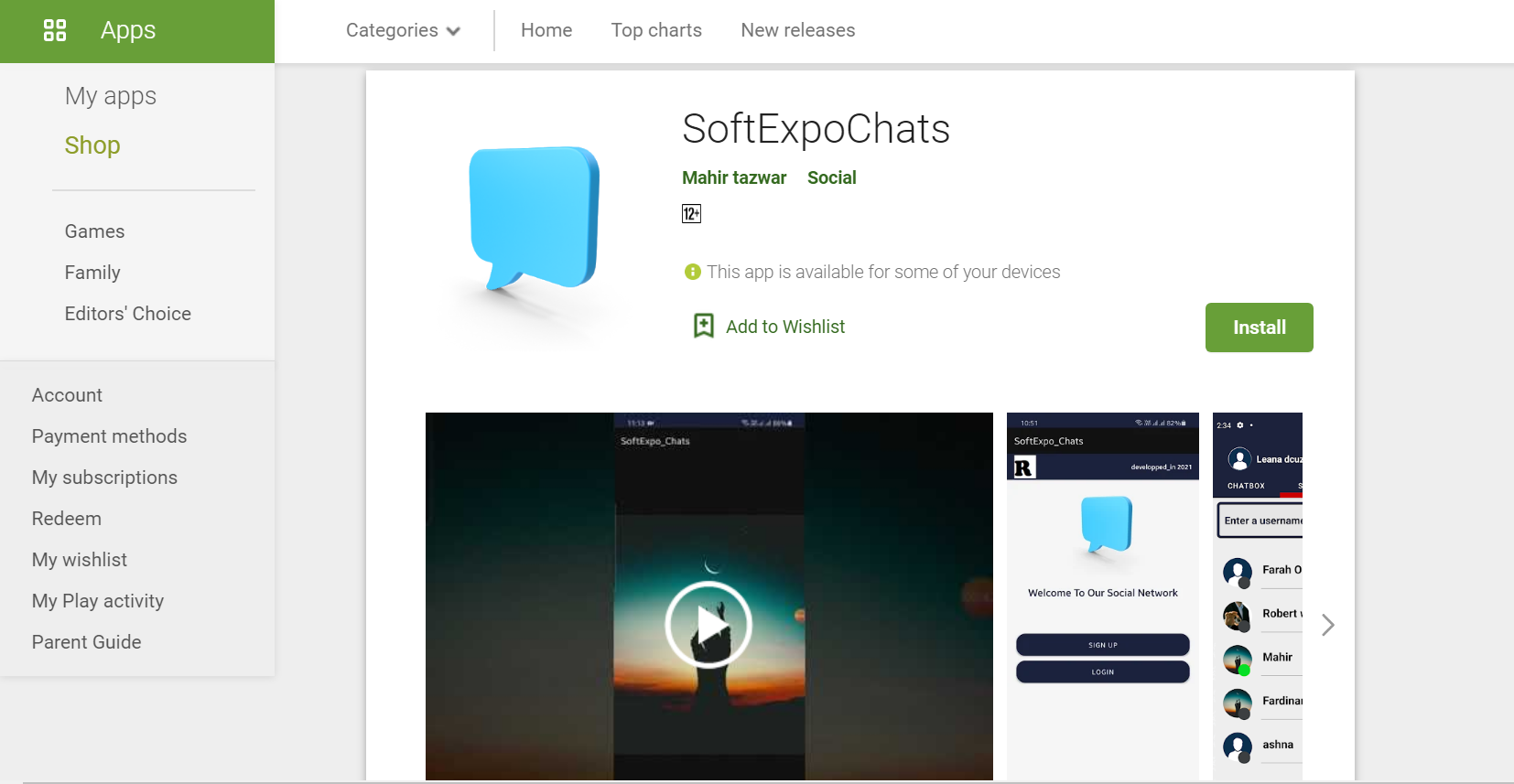
Task: Open My Play activity
Action: pos(98,601)
